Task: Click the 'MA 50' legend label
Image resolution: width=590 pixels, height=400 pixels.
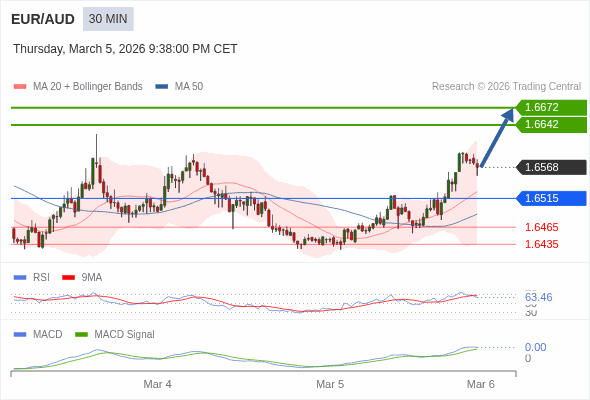Action: pos(189,87)
